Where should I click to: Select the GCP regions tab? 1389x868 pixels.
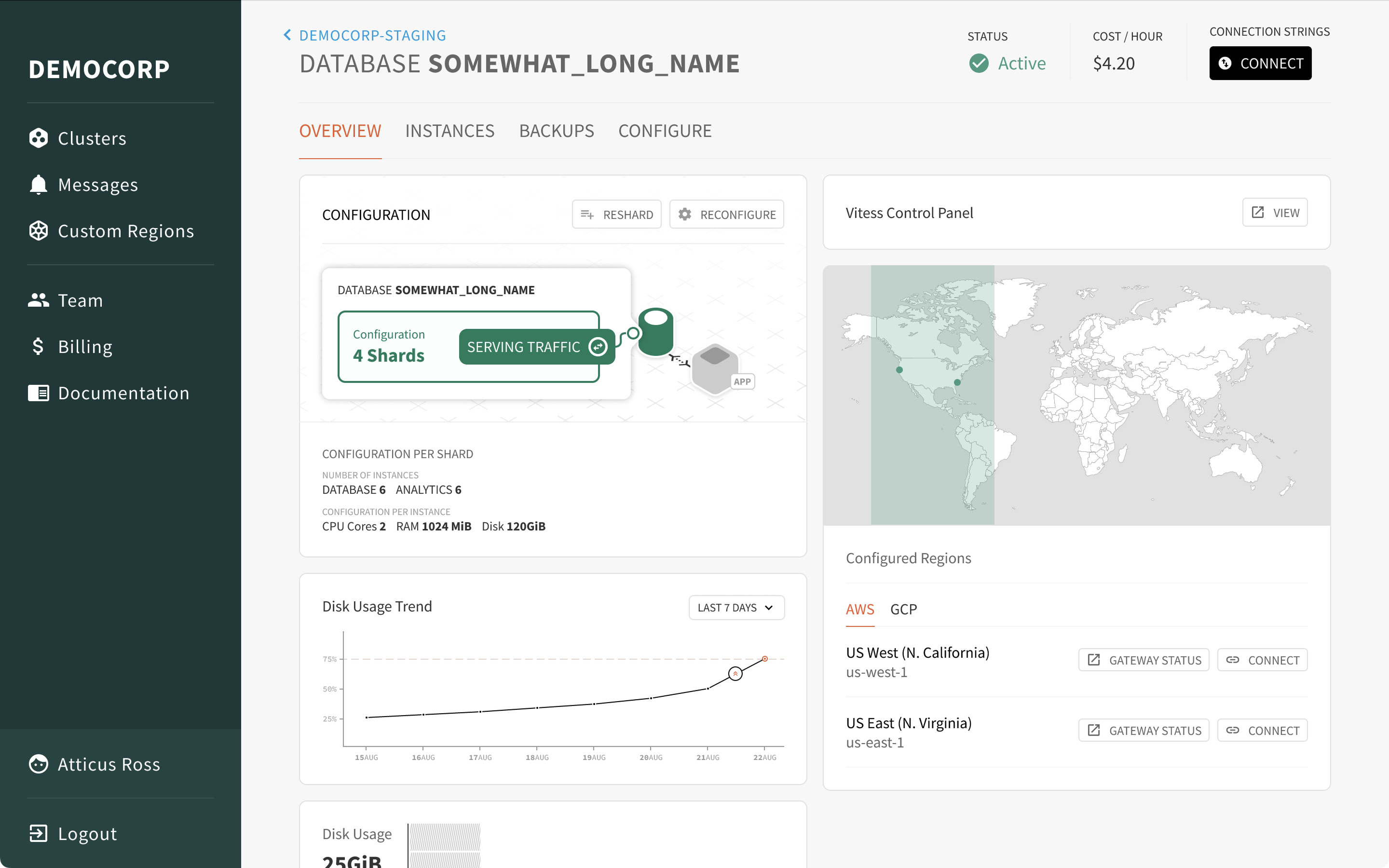click(903, 609)
